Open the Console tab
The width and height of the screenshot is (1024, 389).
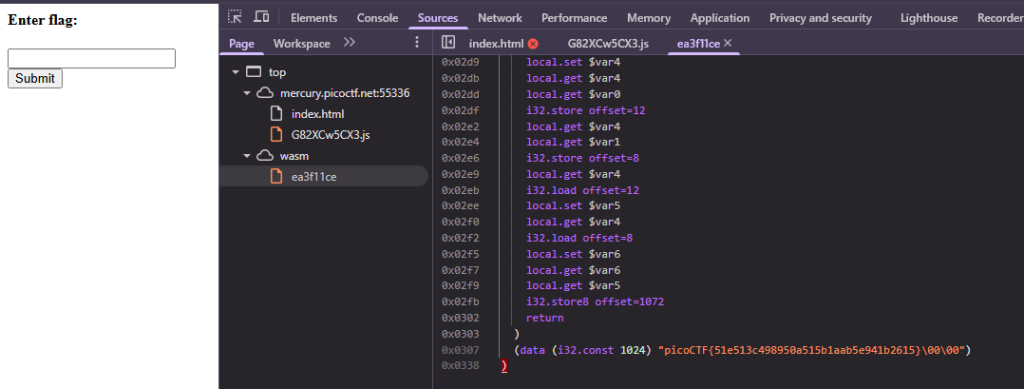point(377,18)
